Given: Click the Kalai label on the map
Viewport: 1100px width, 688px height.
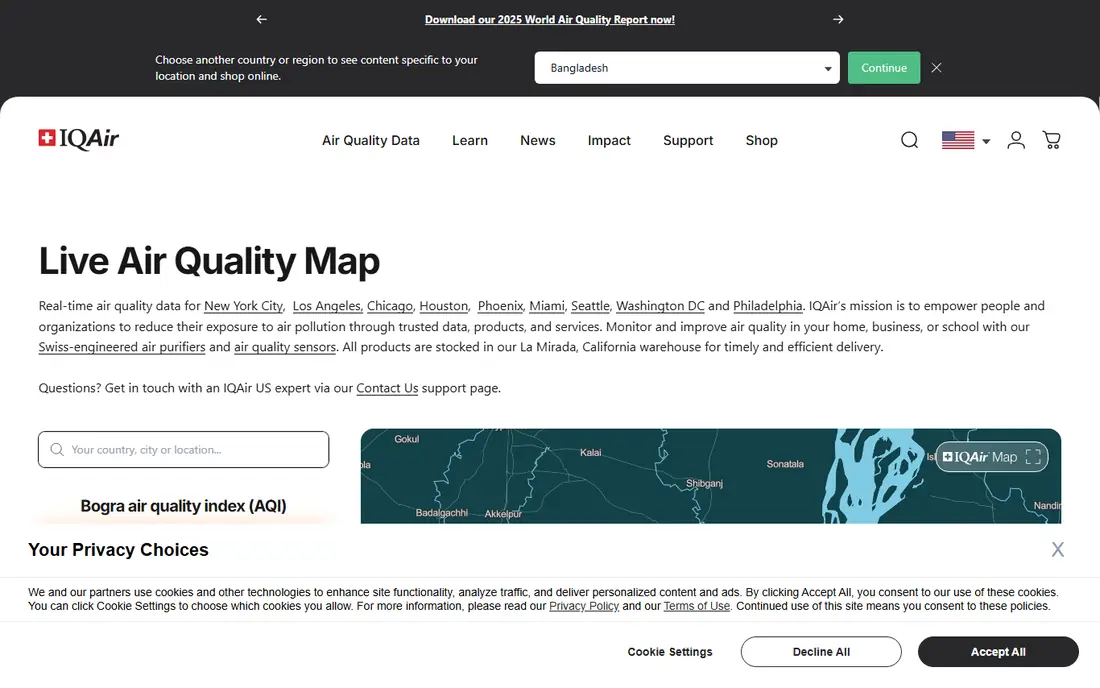Looking at the screenshot, I should (591, 452).
